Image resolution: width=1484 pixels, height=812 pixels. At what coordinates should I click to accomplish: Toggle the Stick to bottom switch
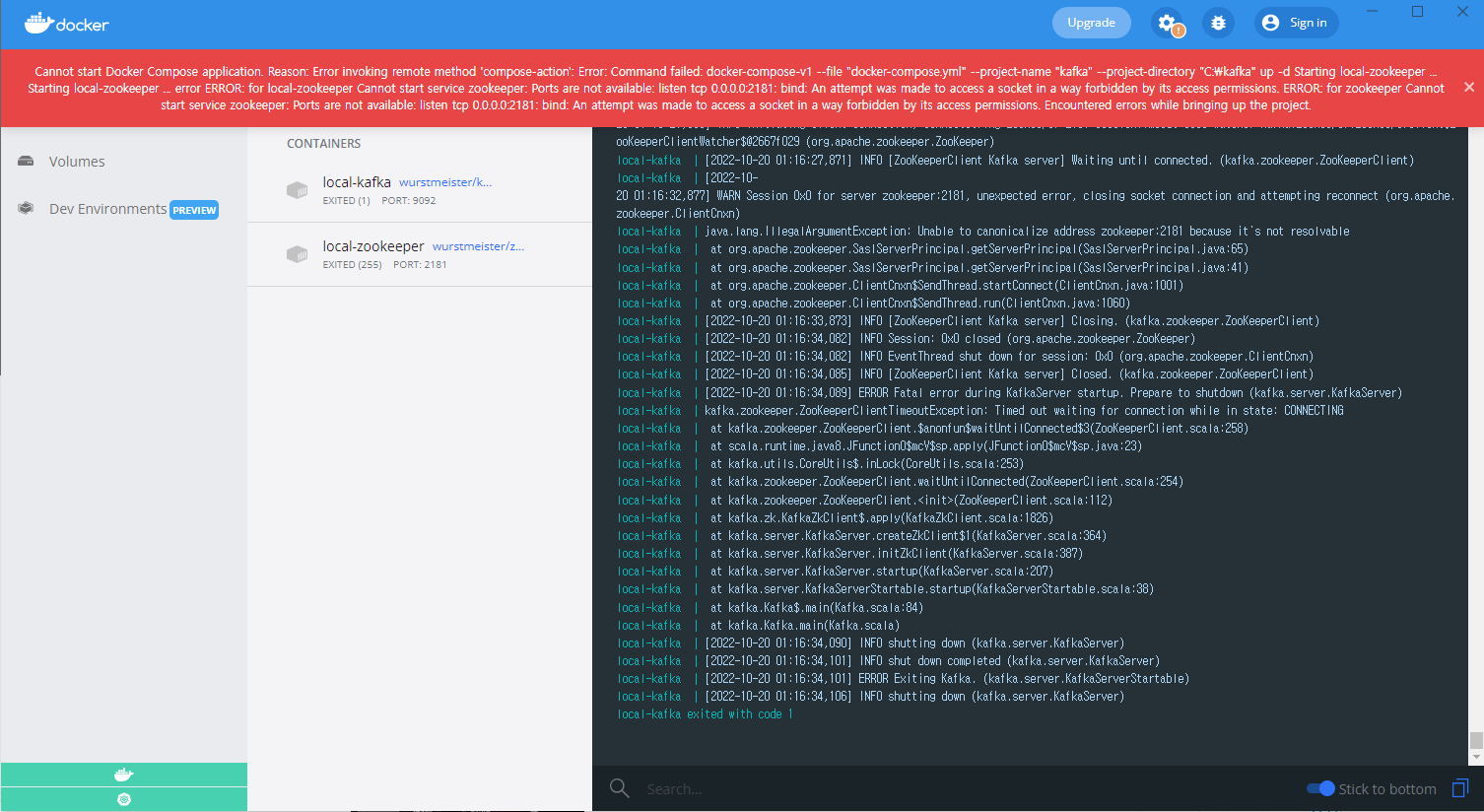click(1320, 788)
